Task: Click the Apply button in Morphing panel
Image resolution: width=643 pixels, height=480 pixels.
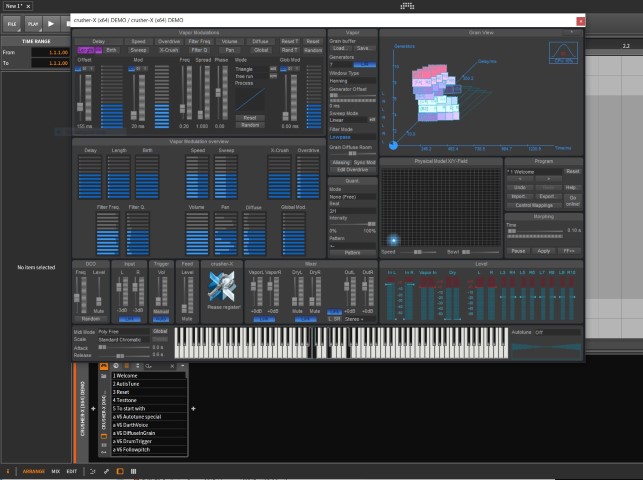Action: coord(543,251)
